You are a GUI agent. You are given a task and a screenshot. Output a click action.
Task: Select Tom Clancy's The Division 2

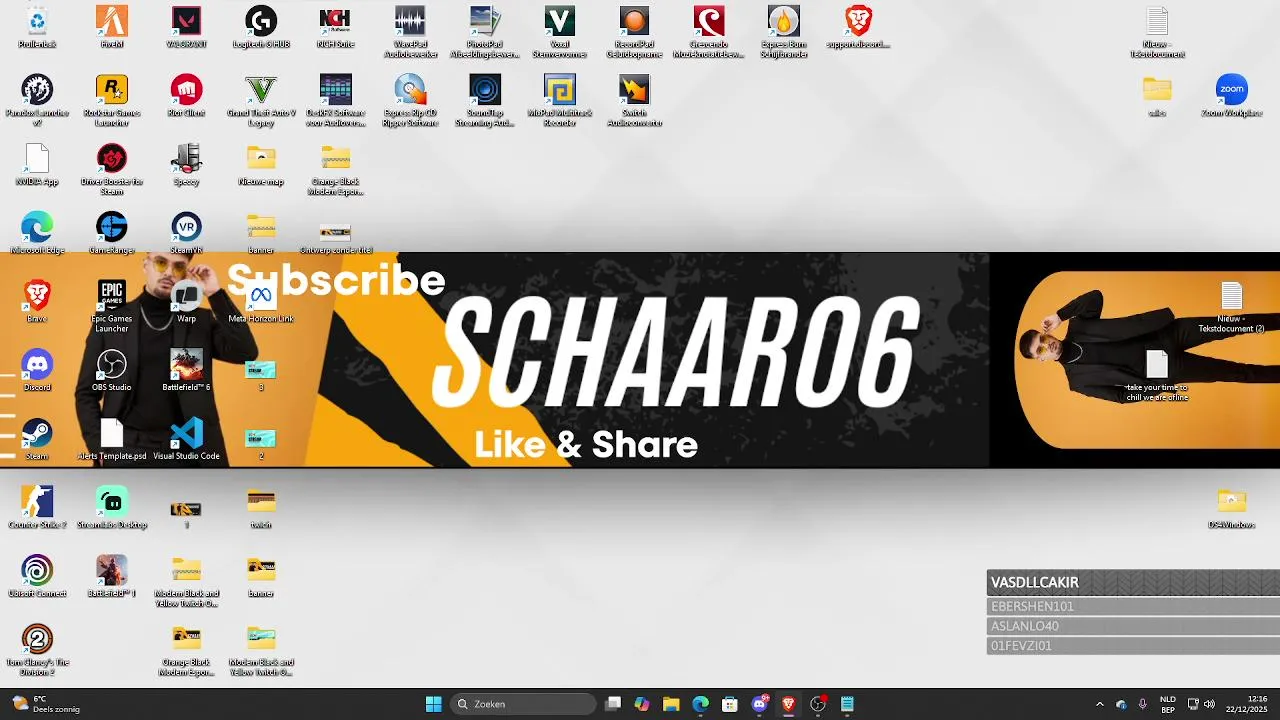click(37, 649)
